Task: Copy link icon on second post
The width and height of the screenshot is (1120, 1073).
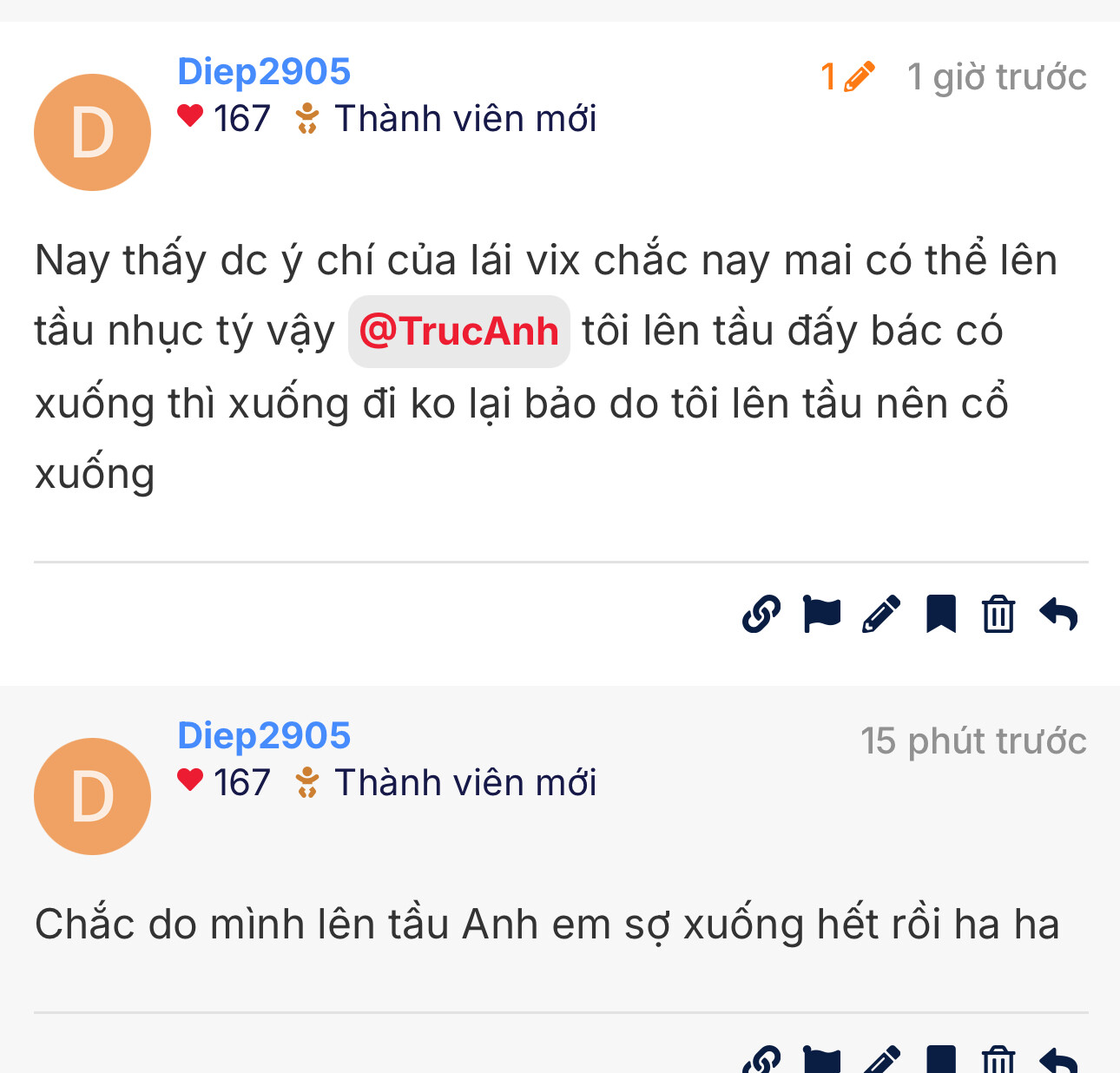Action: 761,1061
